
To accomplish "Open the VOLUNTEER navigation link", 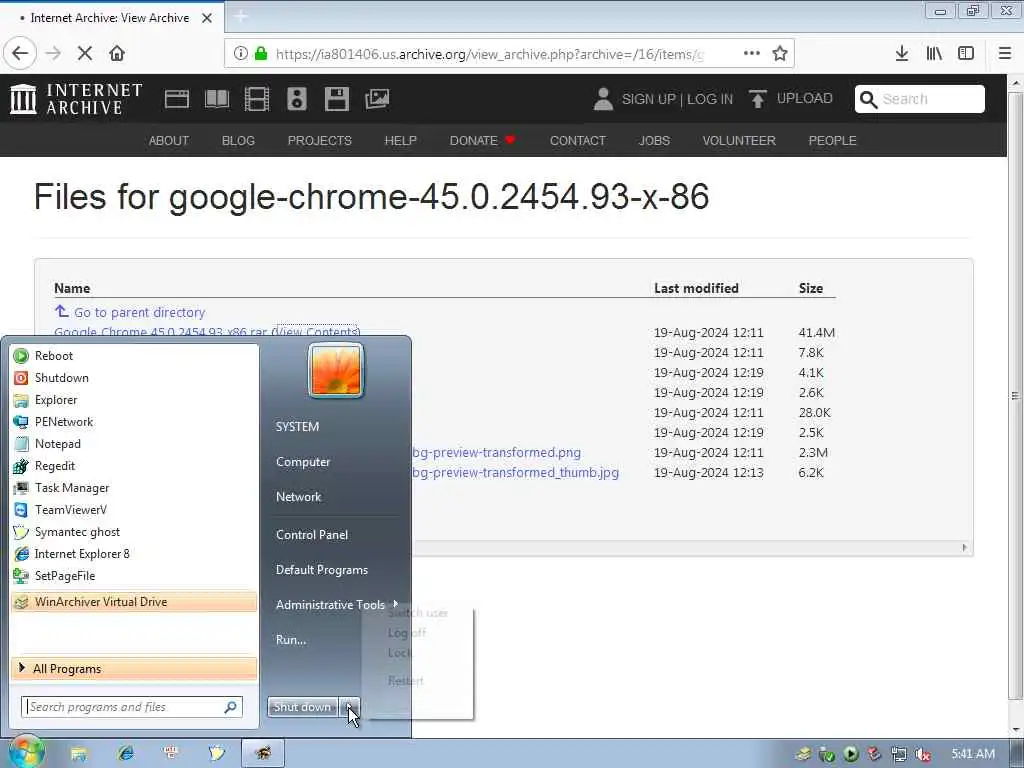I will tap(739, 140).
